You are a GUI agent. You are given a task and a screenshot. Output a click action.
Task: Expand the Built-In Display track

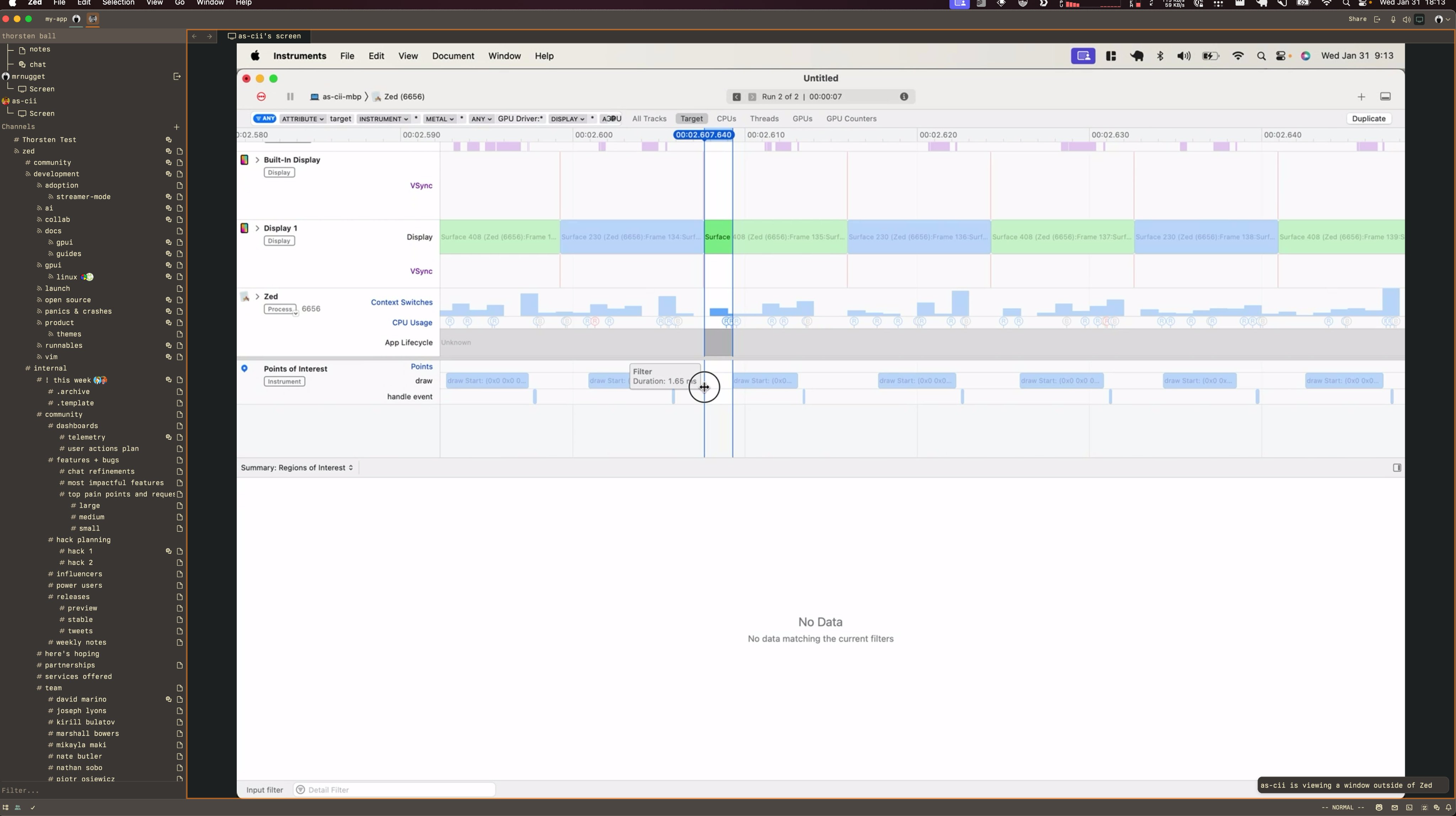coord(257,160)
